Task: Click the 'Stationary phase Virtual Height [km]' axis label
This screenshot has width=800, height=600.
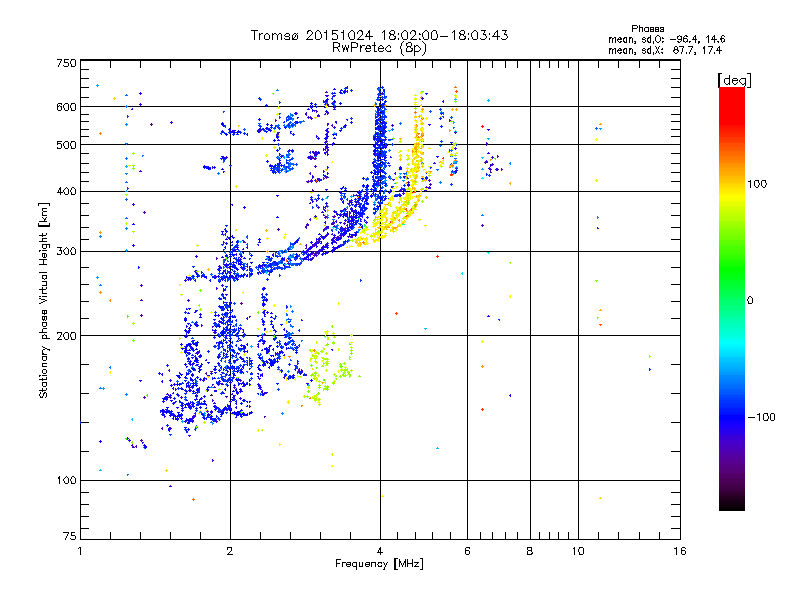Action: pos(44,301)
